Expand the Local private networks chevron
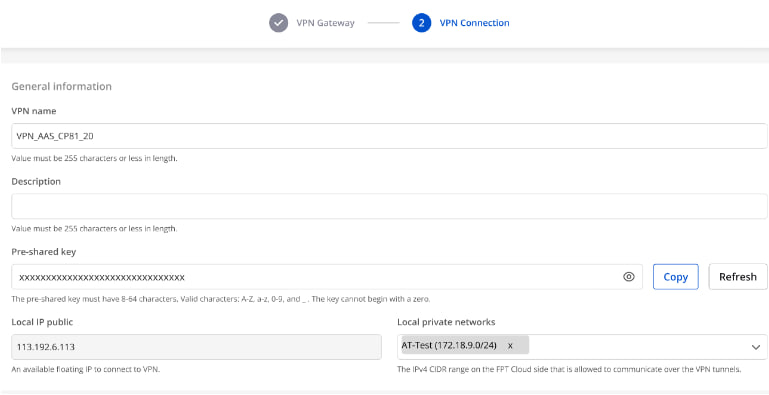Viewport: 769px width, 395px height. 755,347
